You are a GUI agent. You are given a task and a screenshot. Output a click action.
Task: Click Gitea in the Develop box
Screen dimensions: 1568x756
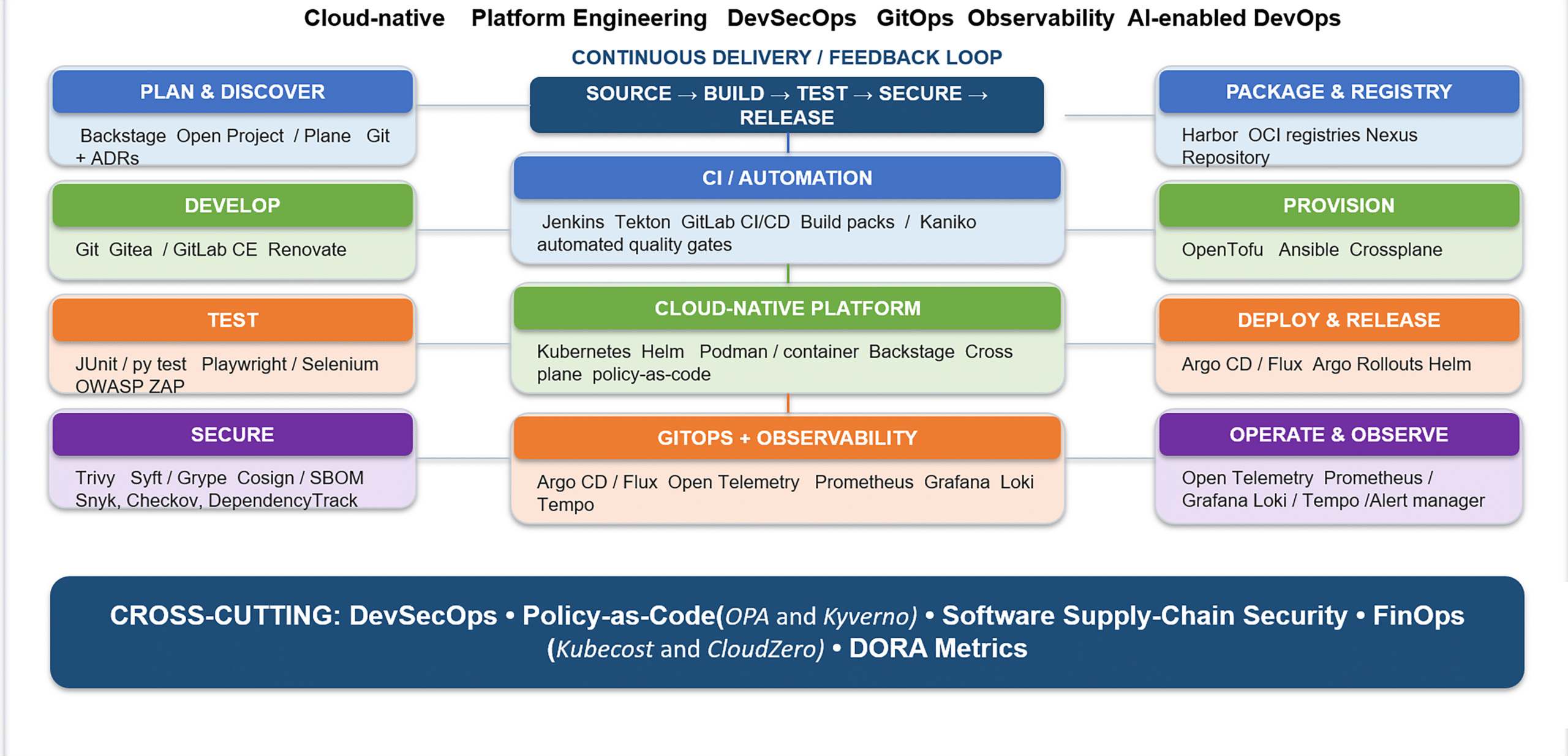(130, 250)
